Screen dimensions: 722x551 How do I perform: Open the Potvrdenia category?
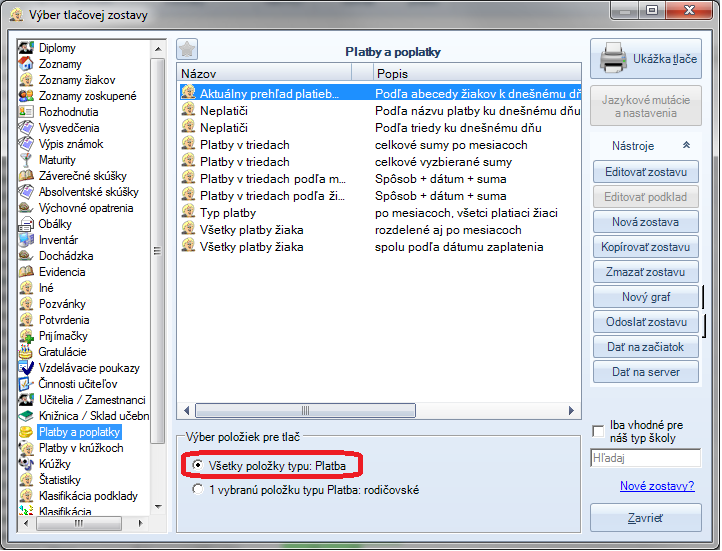click(64, 319)
